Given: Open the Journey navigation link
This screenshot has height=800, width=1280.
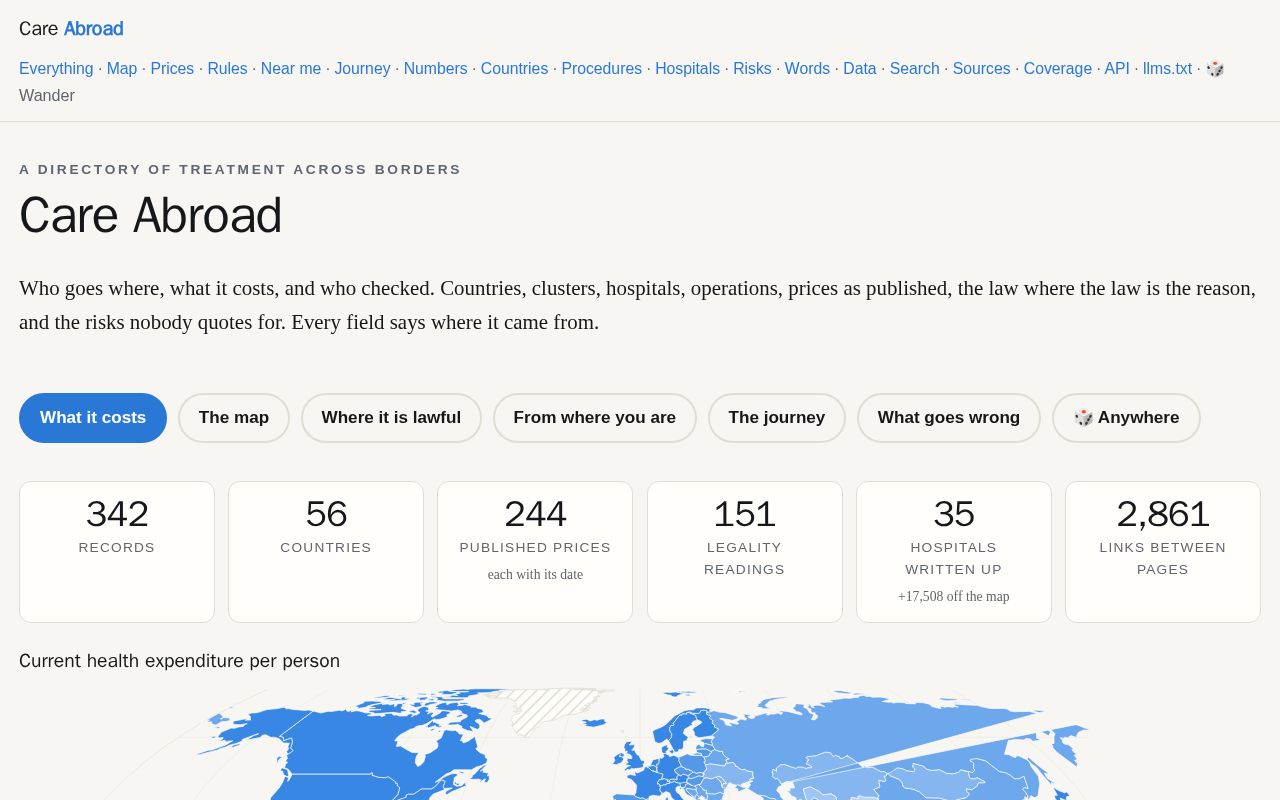Looking at the screenshot, I should click(362, 69).
